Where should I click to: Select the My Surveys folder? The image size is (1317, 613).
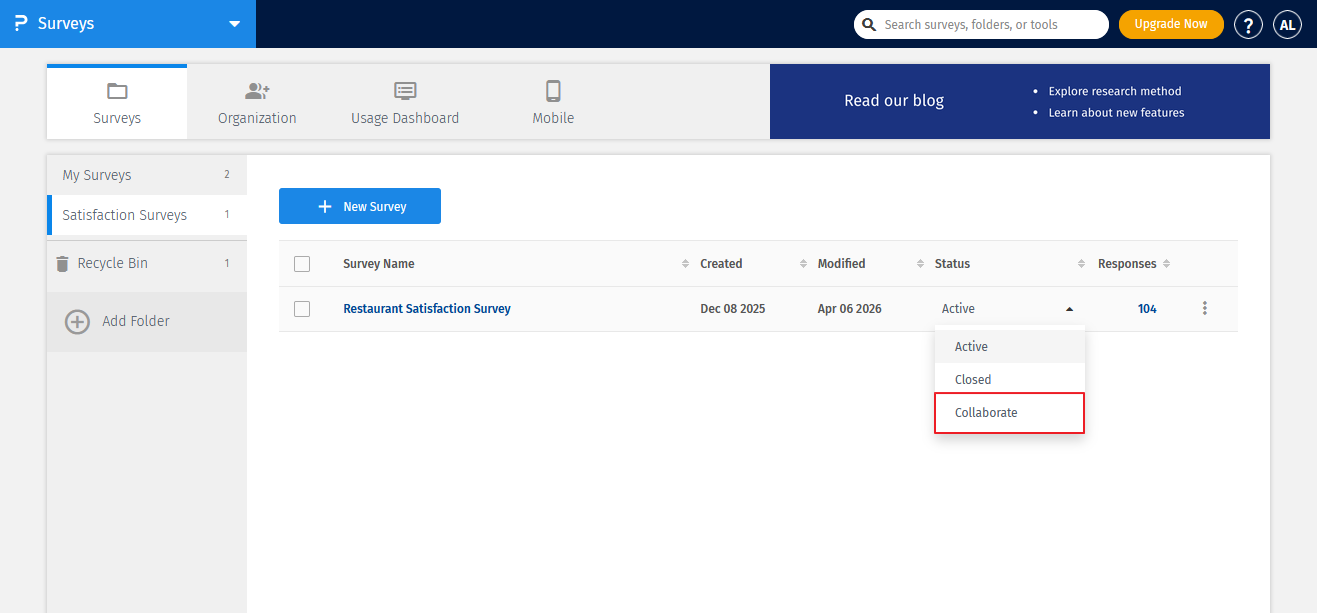[x=147, y=175]
